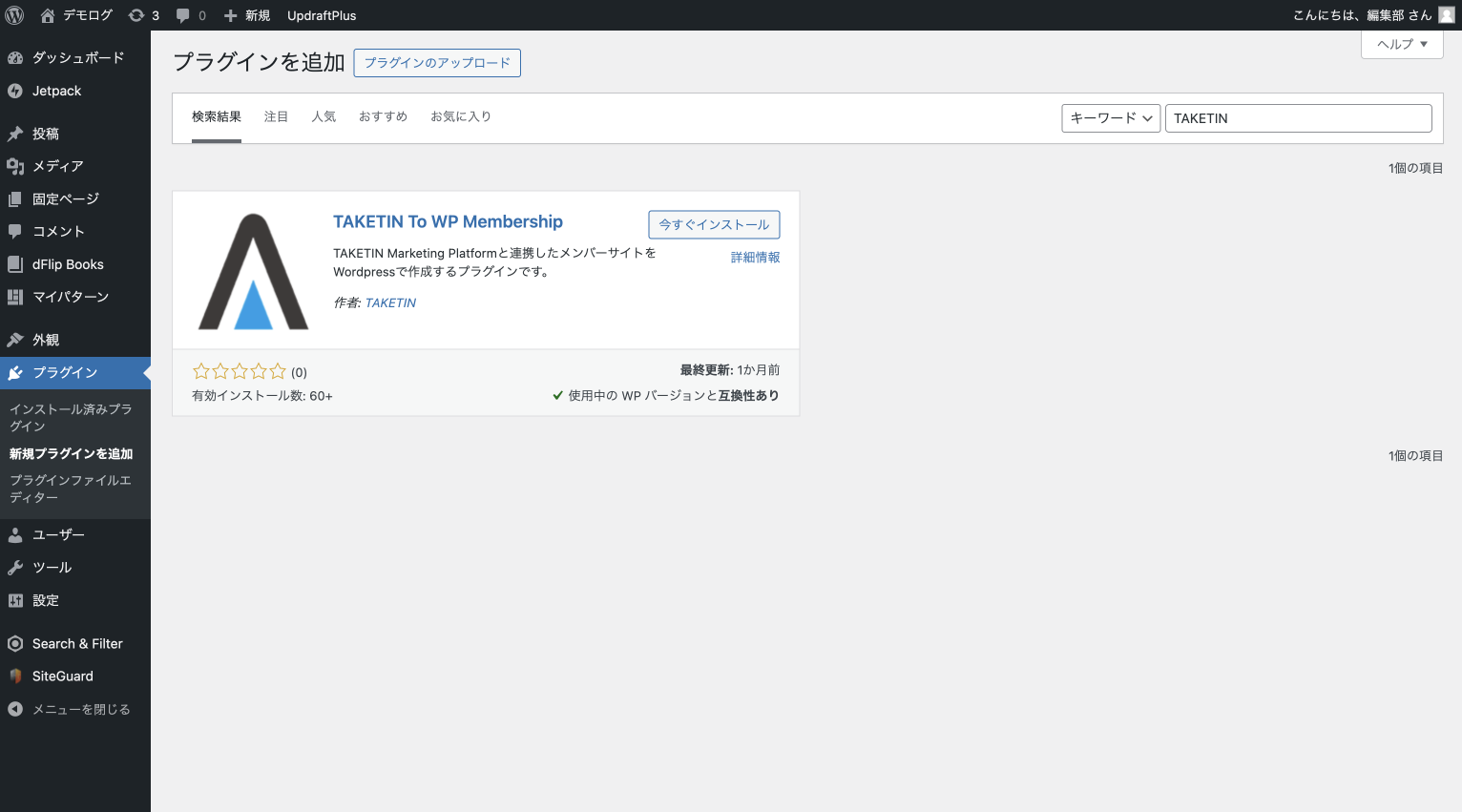Open Jetpack in the sidebar

click(75, 91)
